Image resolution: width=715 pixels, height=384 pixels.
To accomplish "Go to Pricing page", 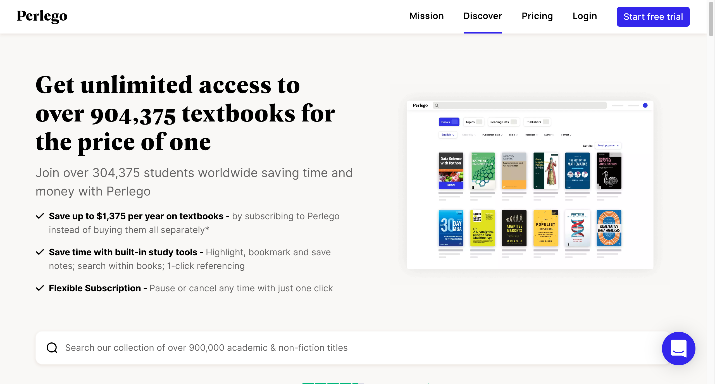I will [x=537, y=16].
